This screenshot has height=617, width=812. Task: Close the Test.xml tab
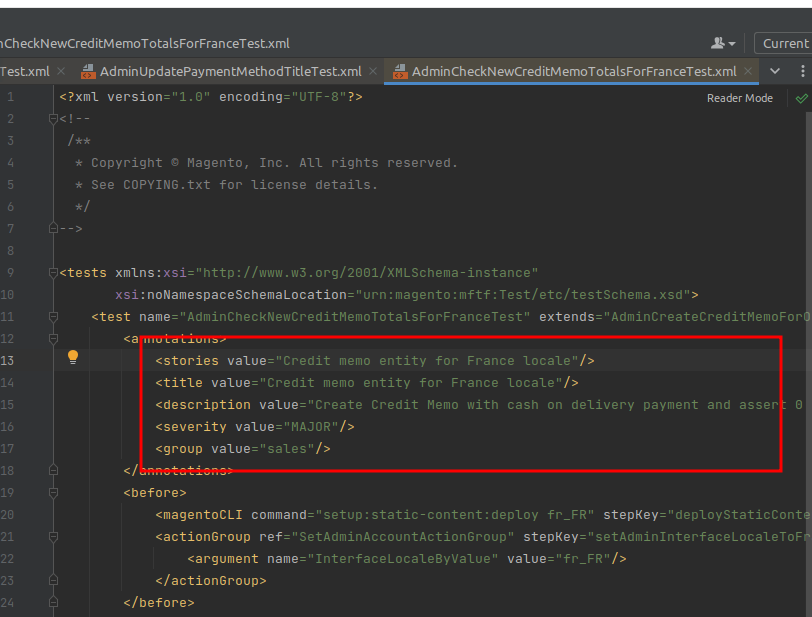click(61, 71)
